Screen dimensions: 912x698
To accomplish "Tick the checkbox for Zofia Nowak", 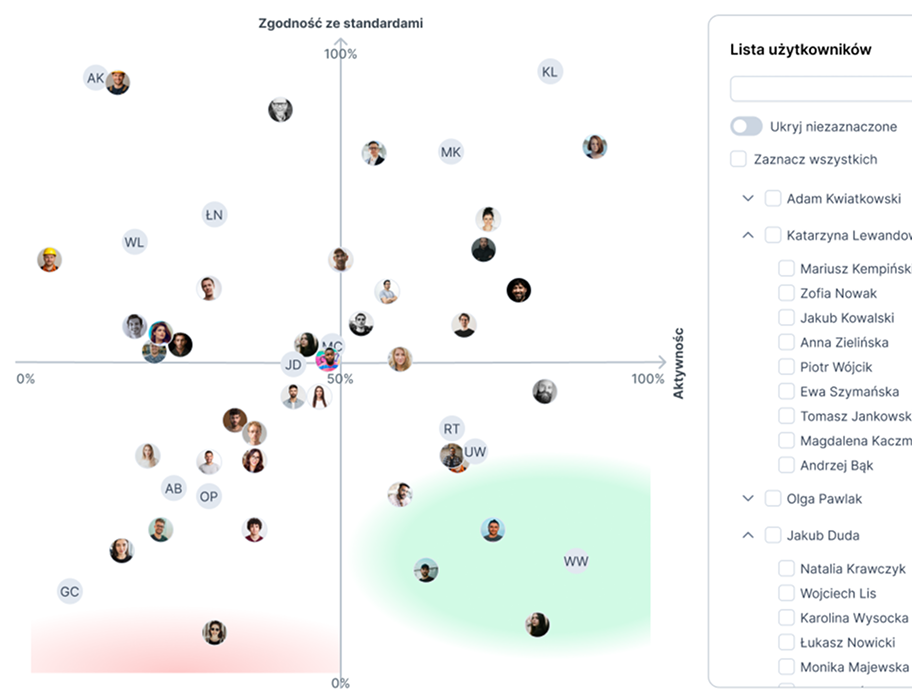I will click(x=786, y=293).
